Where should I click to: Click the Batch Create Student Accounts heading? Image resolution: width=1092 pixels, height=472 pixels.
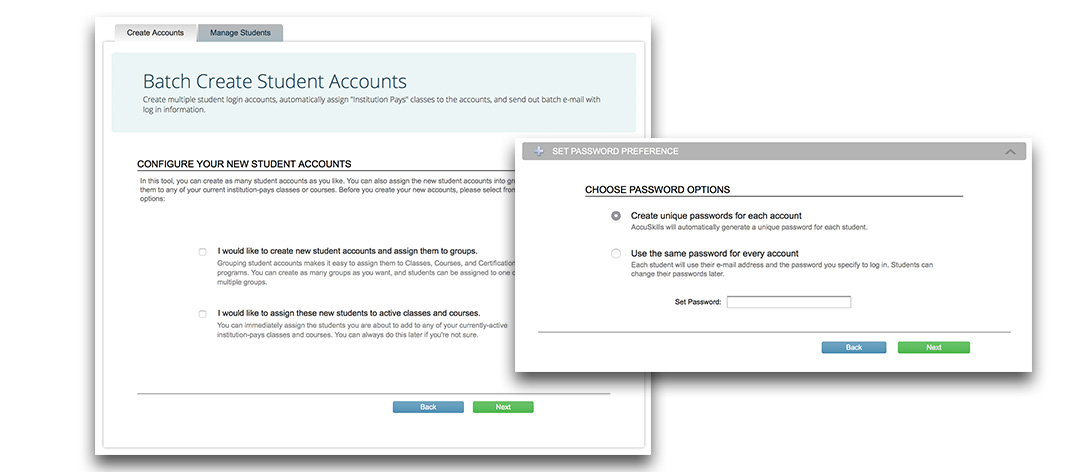[x=275, y=81]
